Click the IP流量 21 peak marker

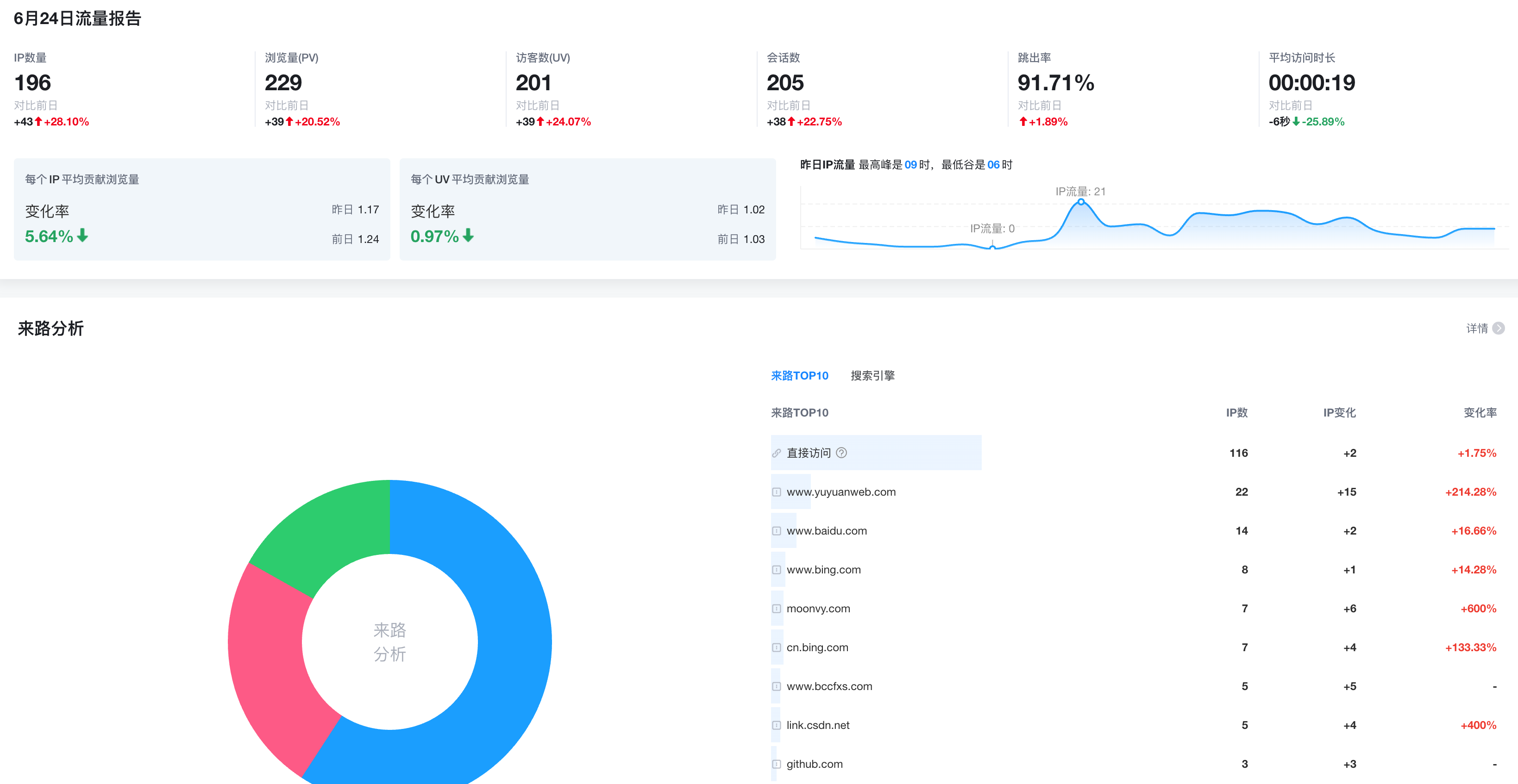pyautogui.click(x=1081, y=202)
